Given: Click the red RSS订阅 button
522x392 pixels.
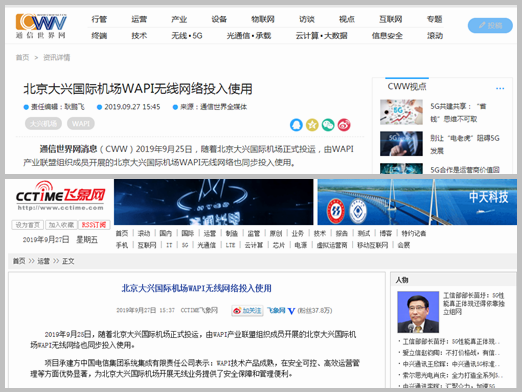Looking at the screenshot, I should tap(94, 225).
